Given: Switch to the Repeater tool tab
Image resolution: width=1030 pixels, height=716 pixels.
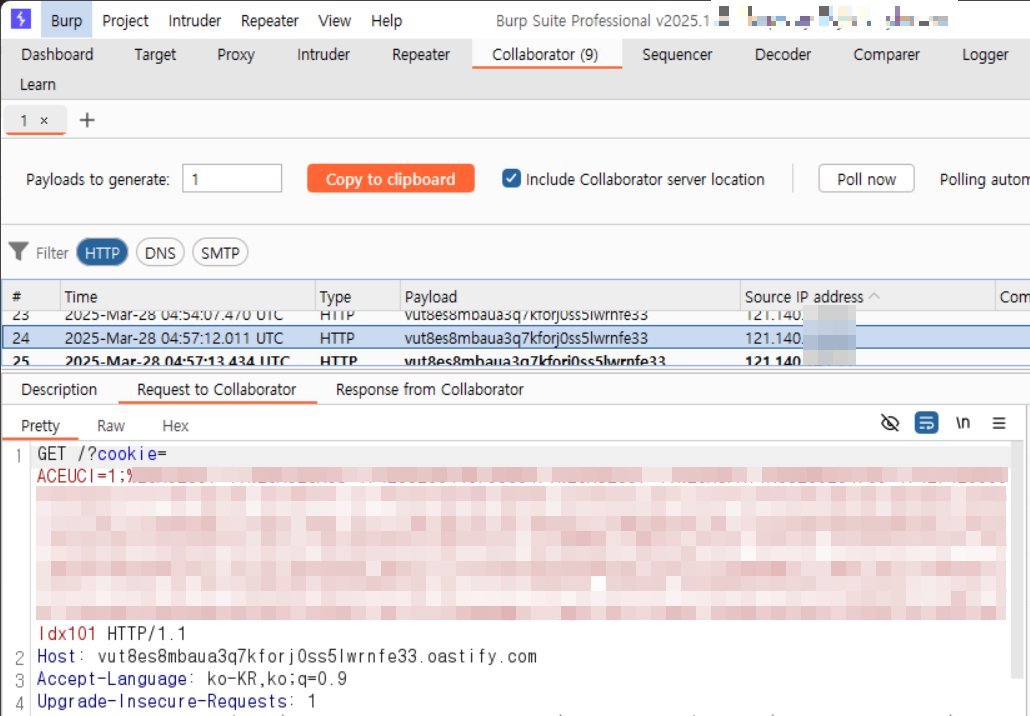Looking at the screenshot, I should tap(420, 55).
